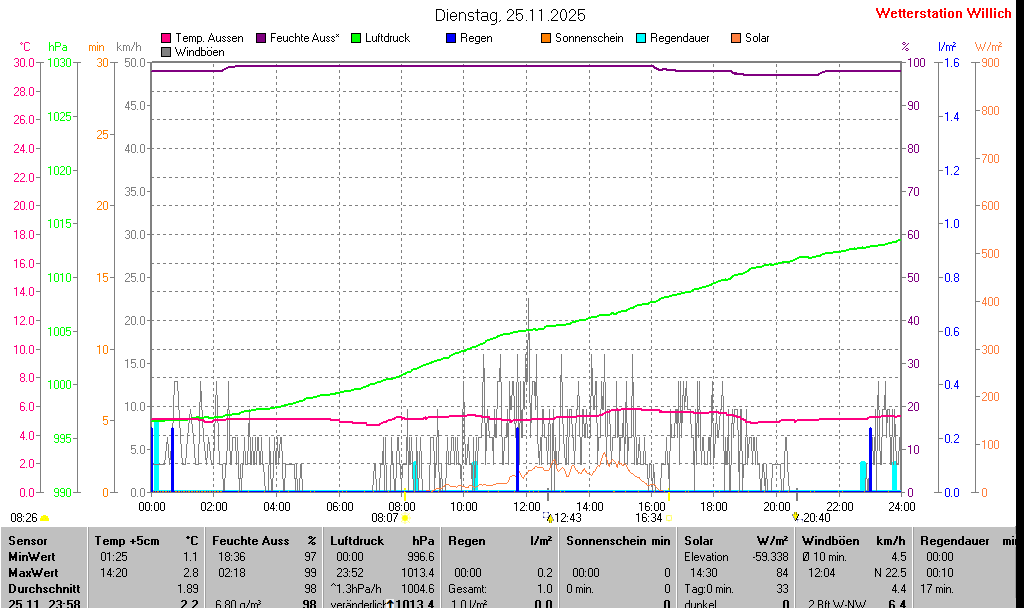Open the Wetterstation Willich title link

(x=944, y=14)
